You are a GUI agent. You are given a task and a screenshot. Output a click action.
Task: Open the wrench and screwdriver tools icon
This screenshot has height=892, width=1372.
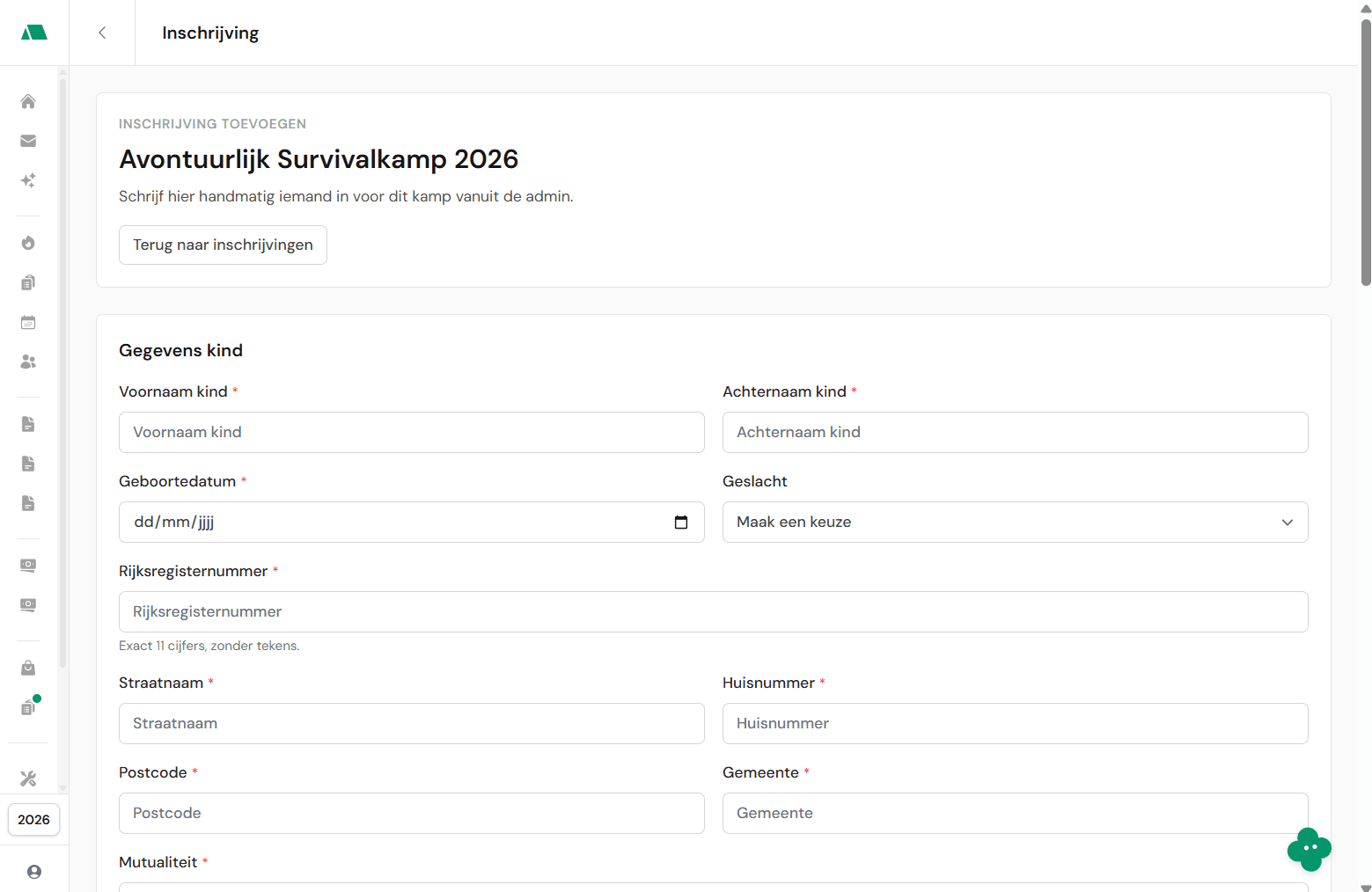(28, 779)
